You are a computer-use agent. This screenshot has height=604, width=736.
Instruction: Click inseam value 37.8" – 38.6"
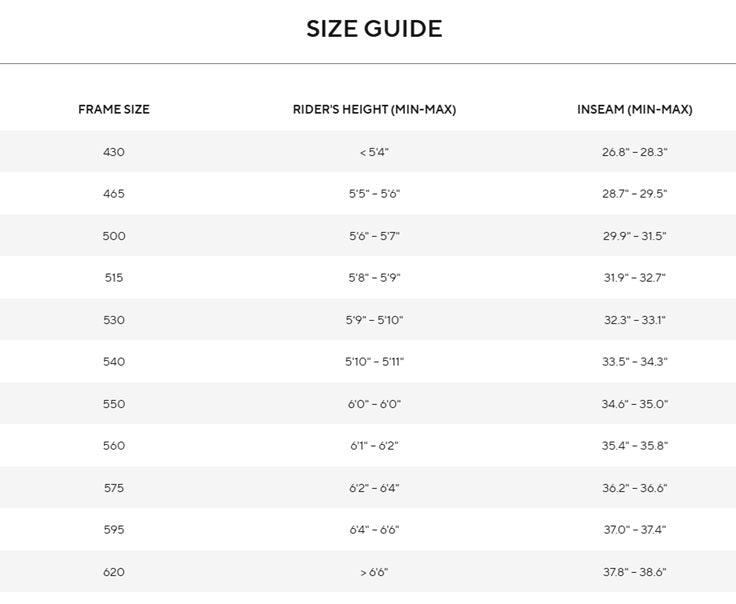(635, 572)
